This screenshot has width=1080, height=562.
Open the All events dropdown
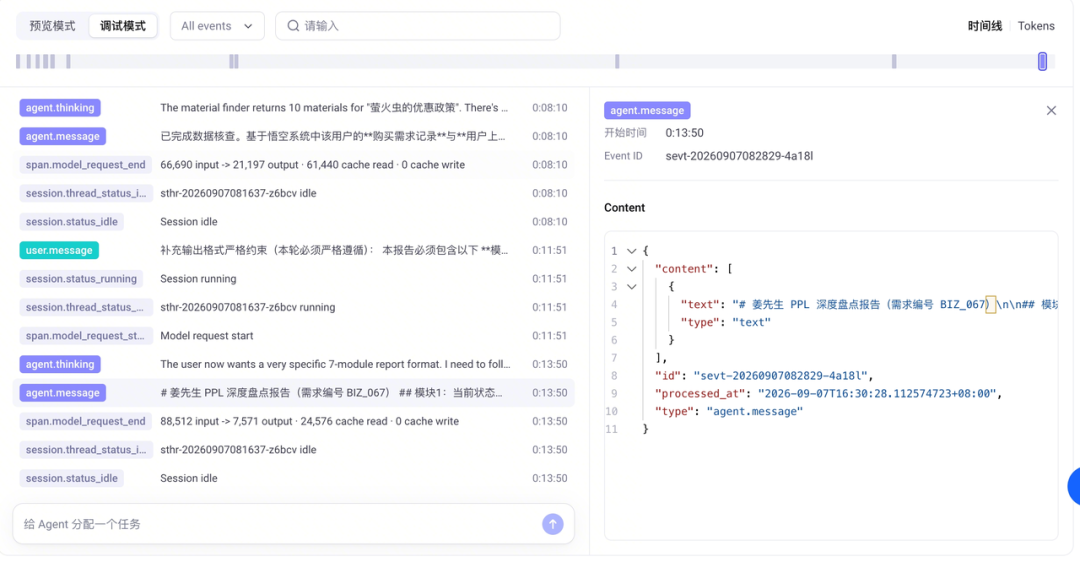(x=217, y=26)
